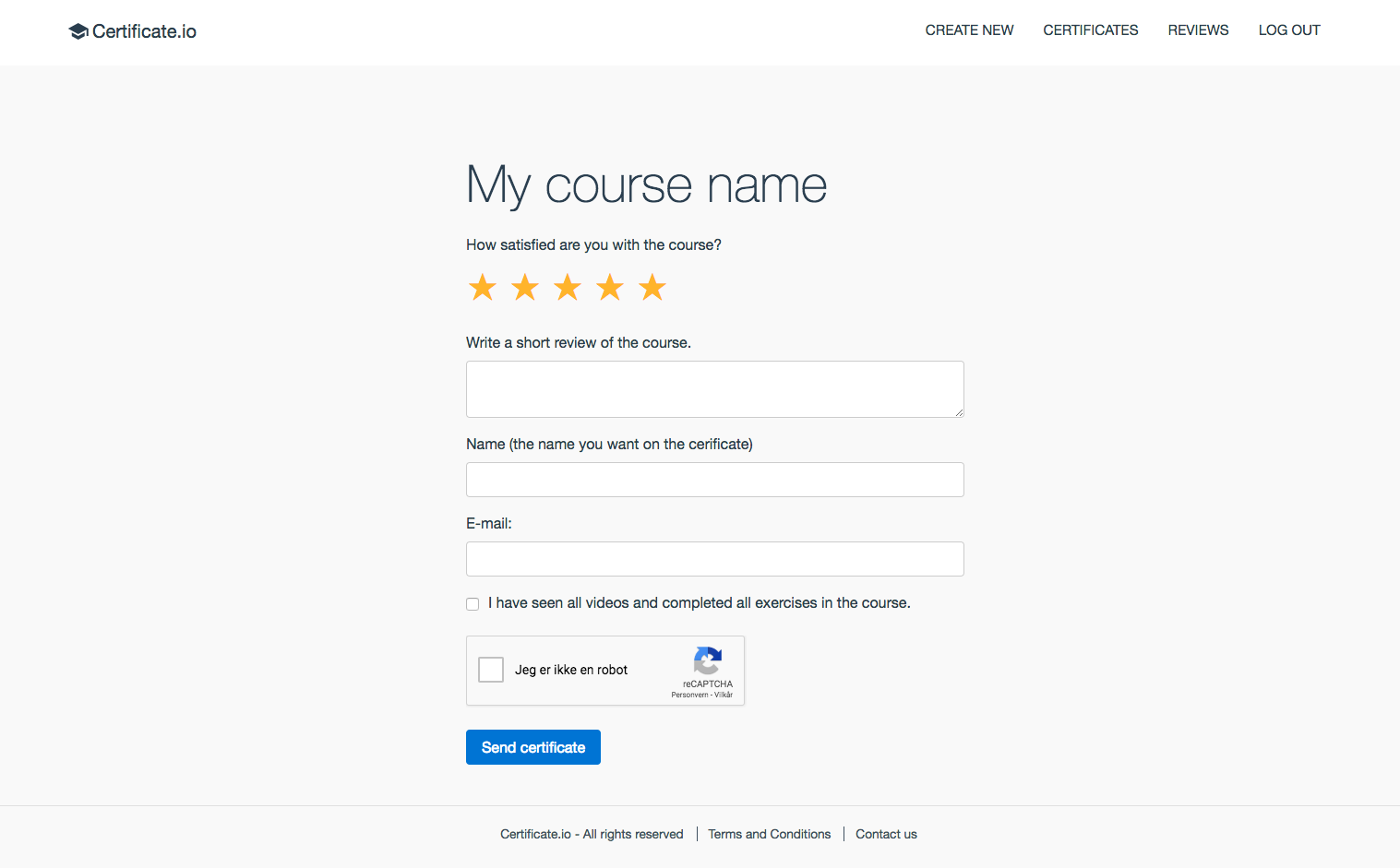The image size is (1400, 868).
Task: Click the Contact us footer link
Action: pyautogui.click(x=885, y=834)
